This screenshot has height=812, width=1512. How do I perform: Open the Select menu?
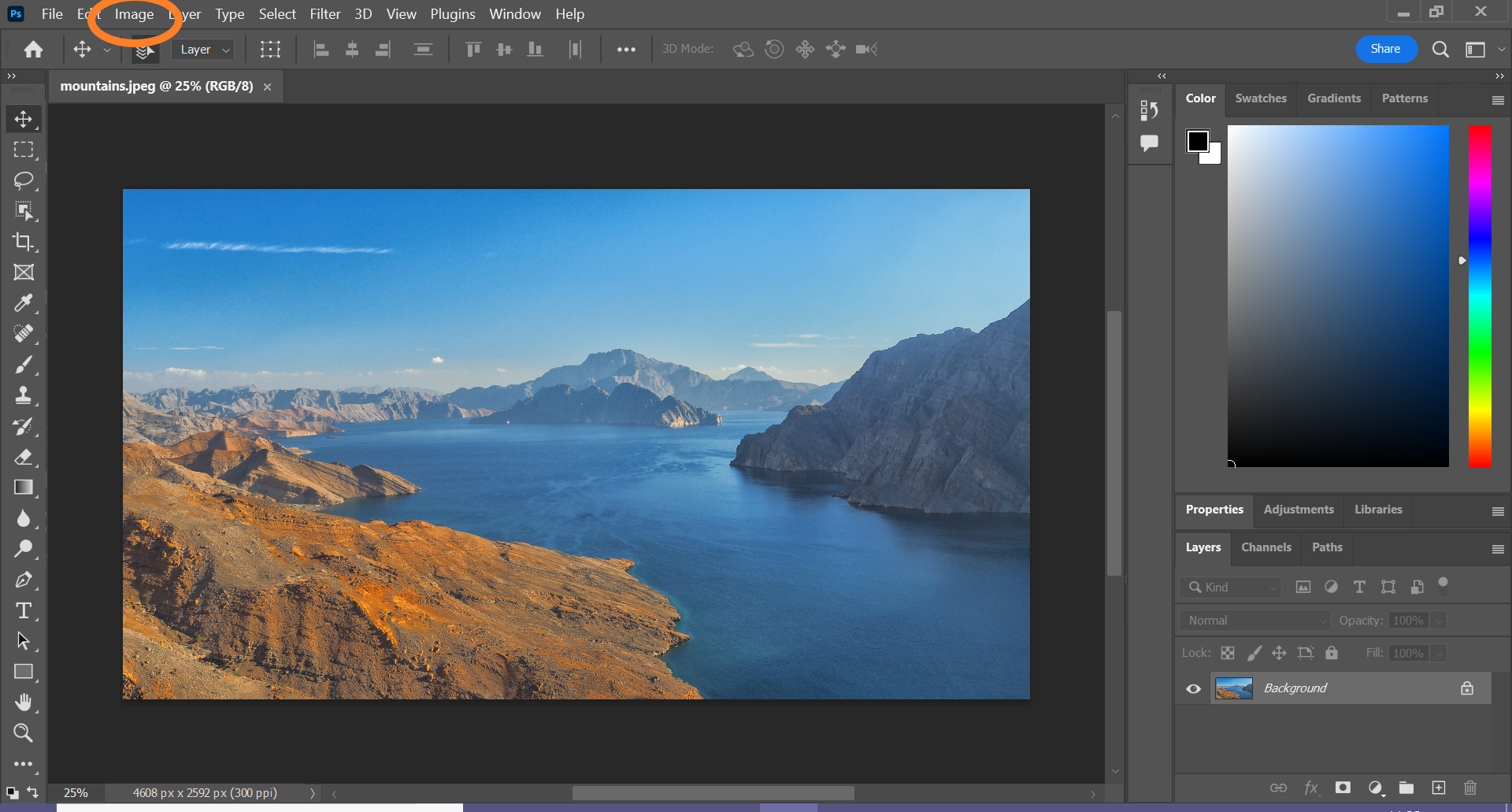[x=277, y=14]
